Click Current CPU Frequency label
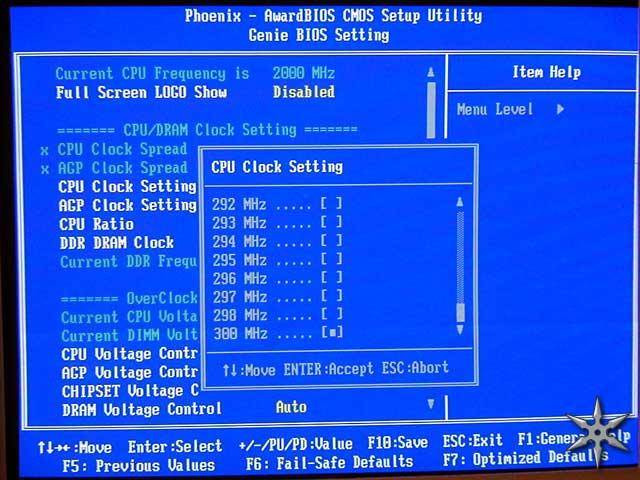This screenshot has width=640, height=480. pyautogui.click(x=152, y=74)
